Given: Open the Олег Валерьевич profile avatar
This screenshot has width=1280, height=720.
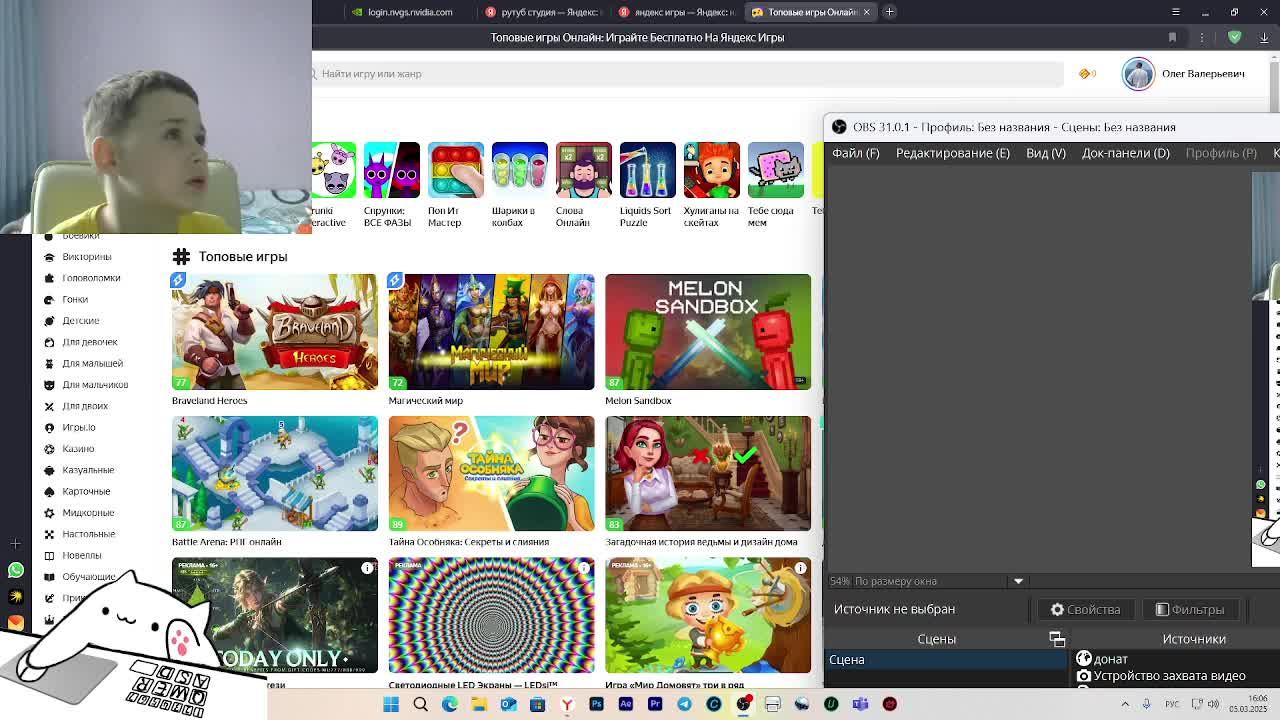Looking at the screenshot, I should (x=1138, y=74).
